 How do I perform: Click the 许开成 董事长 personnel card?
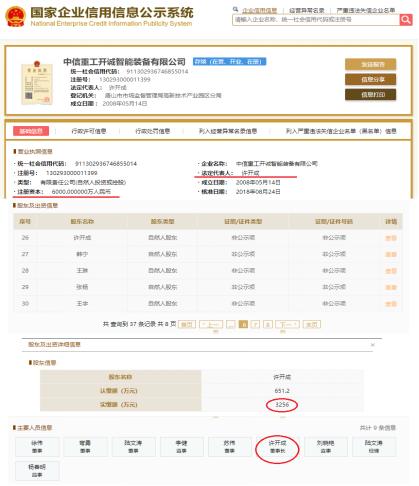point(277,447)
